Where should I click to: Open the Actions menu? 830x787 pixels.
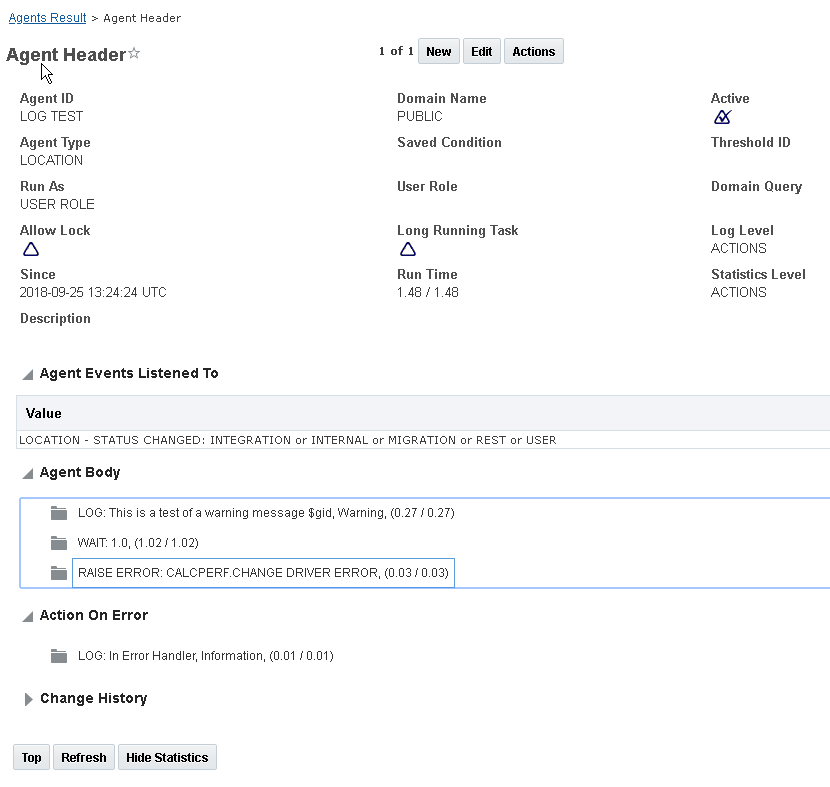click(533, 52)
